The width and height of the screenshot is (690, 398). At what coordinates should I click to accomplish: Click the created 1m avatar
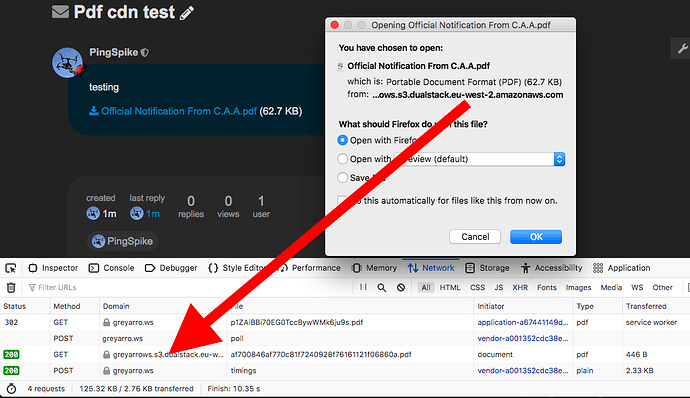pos(93,214)
